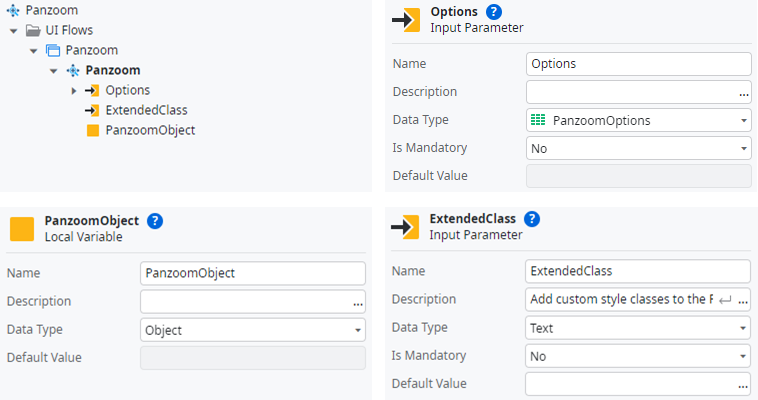Click the UI Flows folder icon

pos(33,30)
